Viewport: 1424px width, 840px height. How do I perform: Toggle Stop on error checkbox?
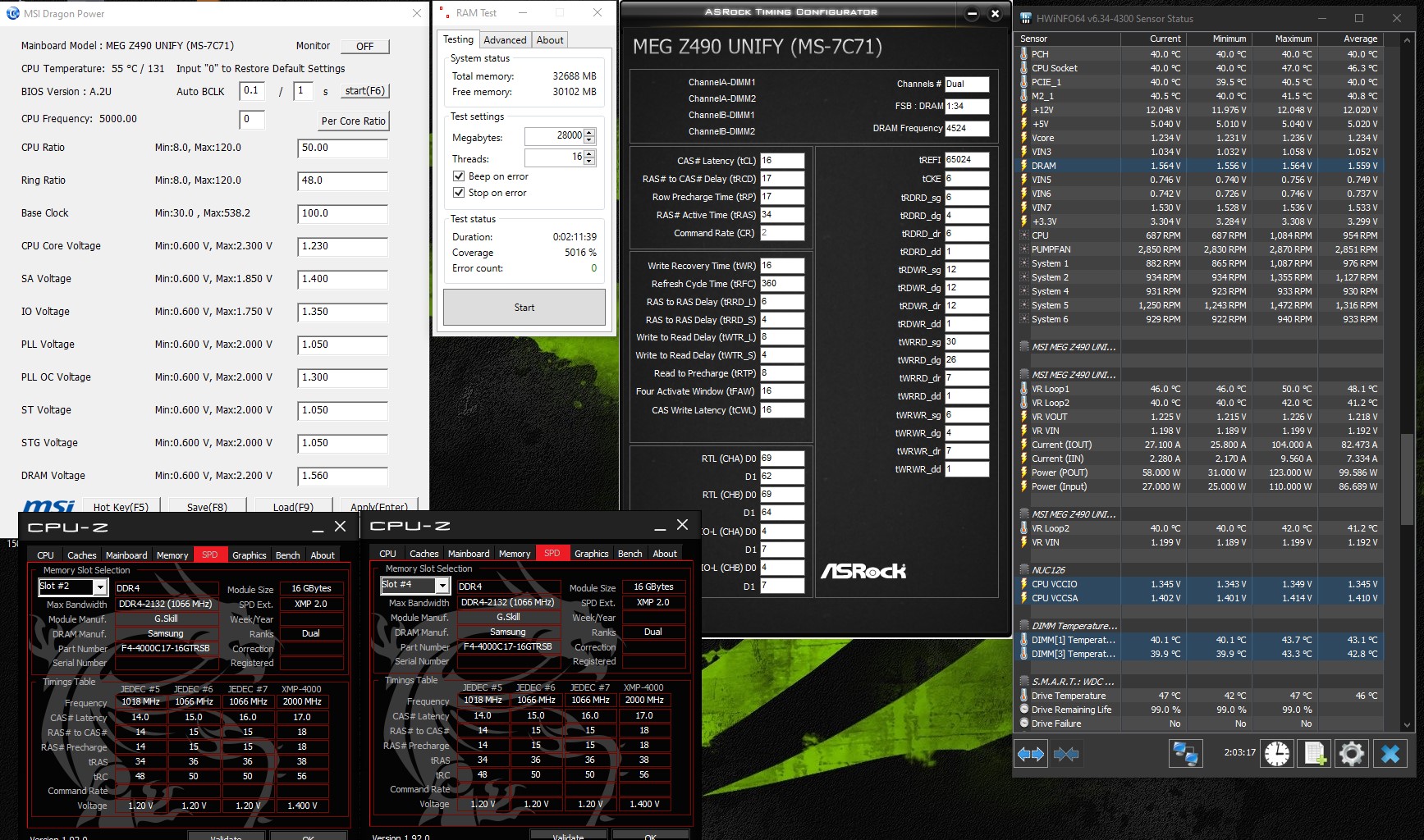click(459, 193)
